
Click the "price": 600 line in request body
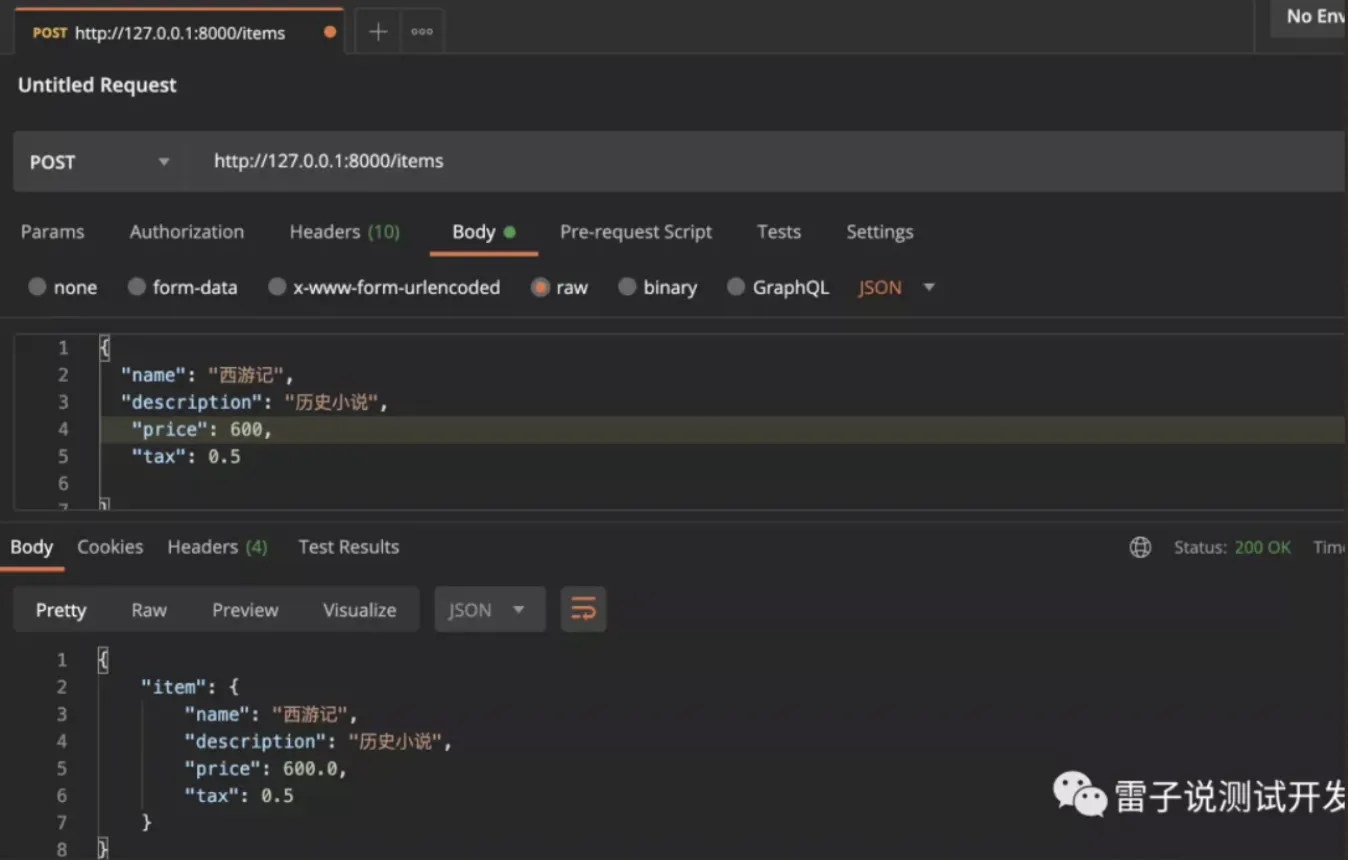tap(202, 429)
